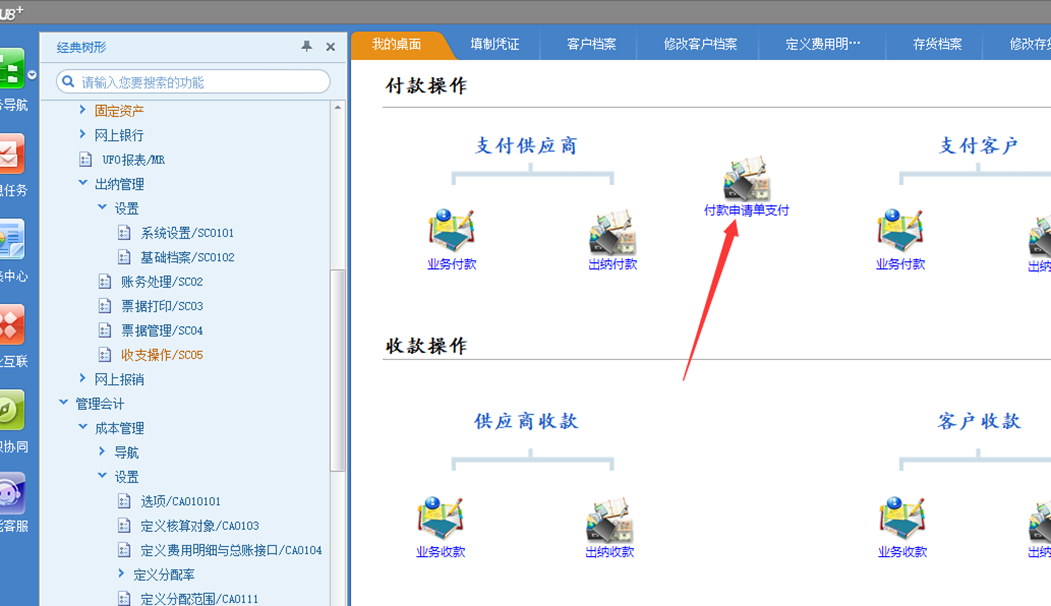Viewport: 1051px width, 606px height.
Task: Pin the 经典树形 panel
Action: (x=306, y=46)
